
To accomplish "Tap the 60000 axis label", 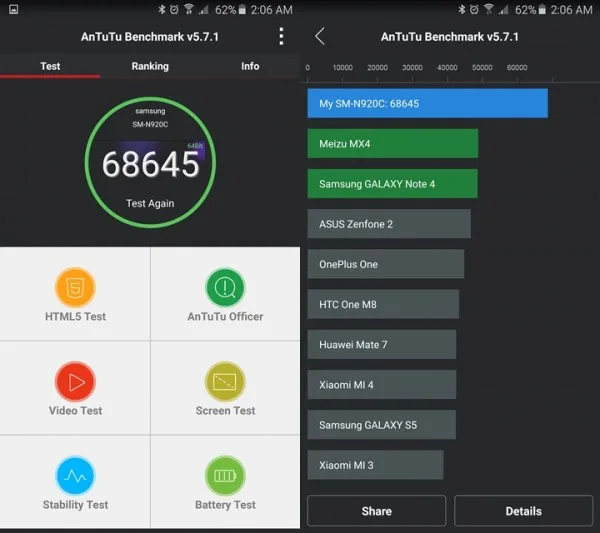I will [x=517, y=68].
